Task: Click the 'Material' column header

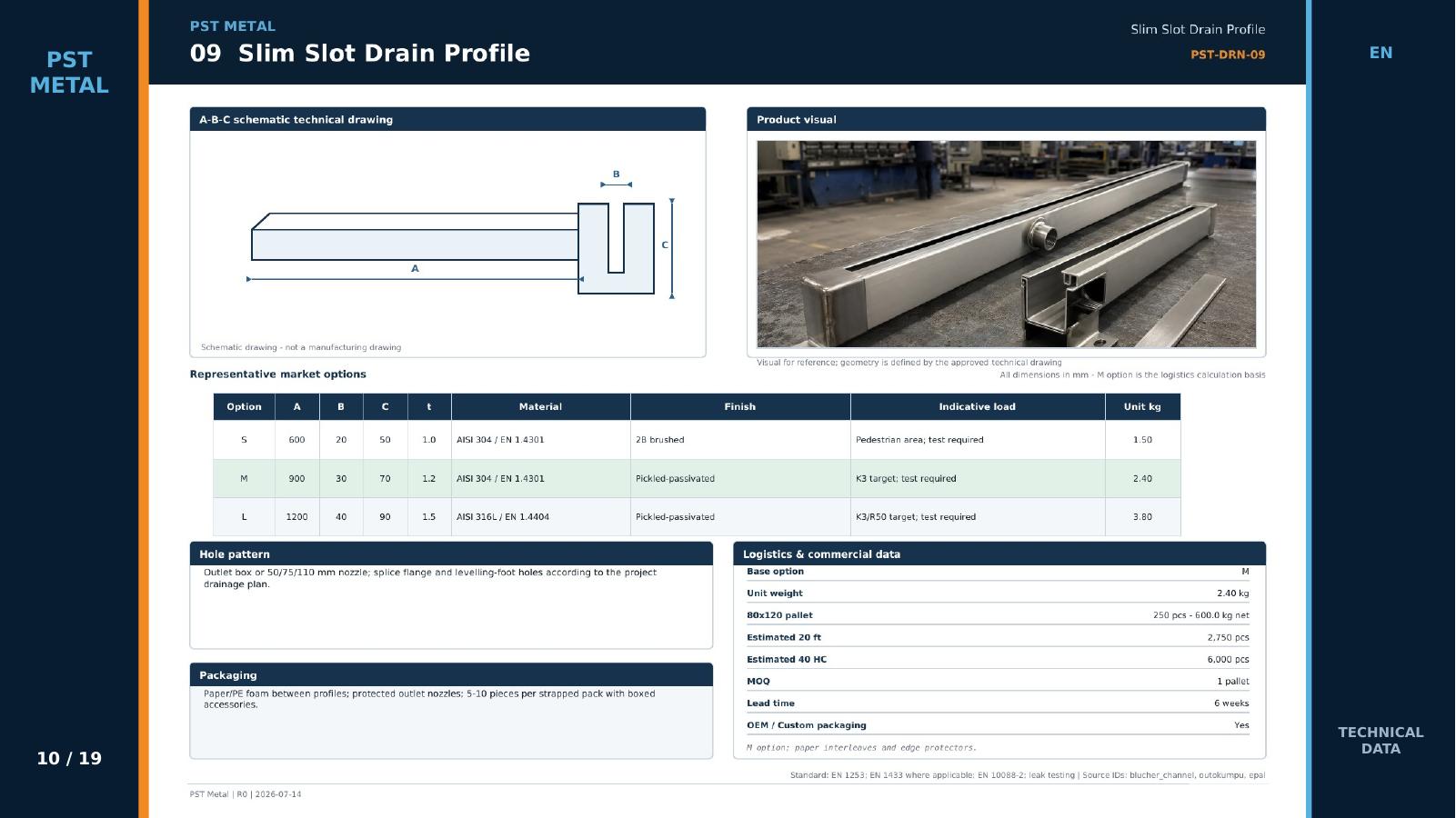Action: click(x=540, y=406)
